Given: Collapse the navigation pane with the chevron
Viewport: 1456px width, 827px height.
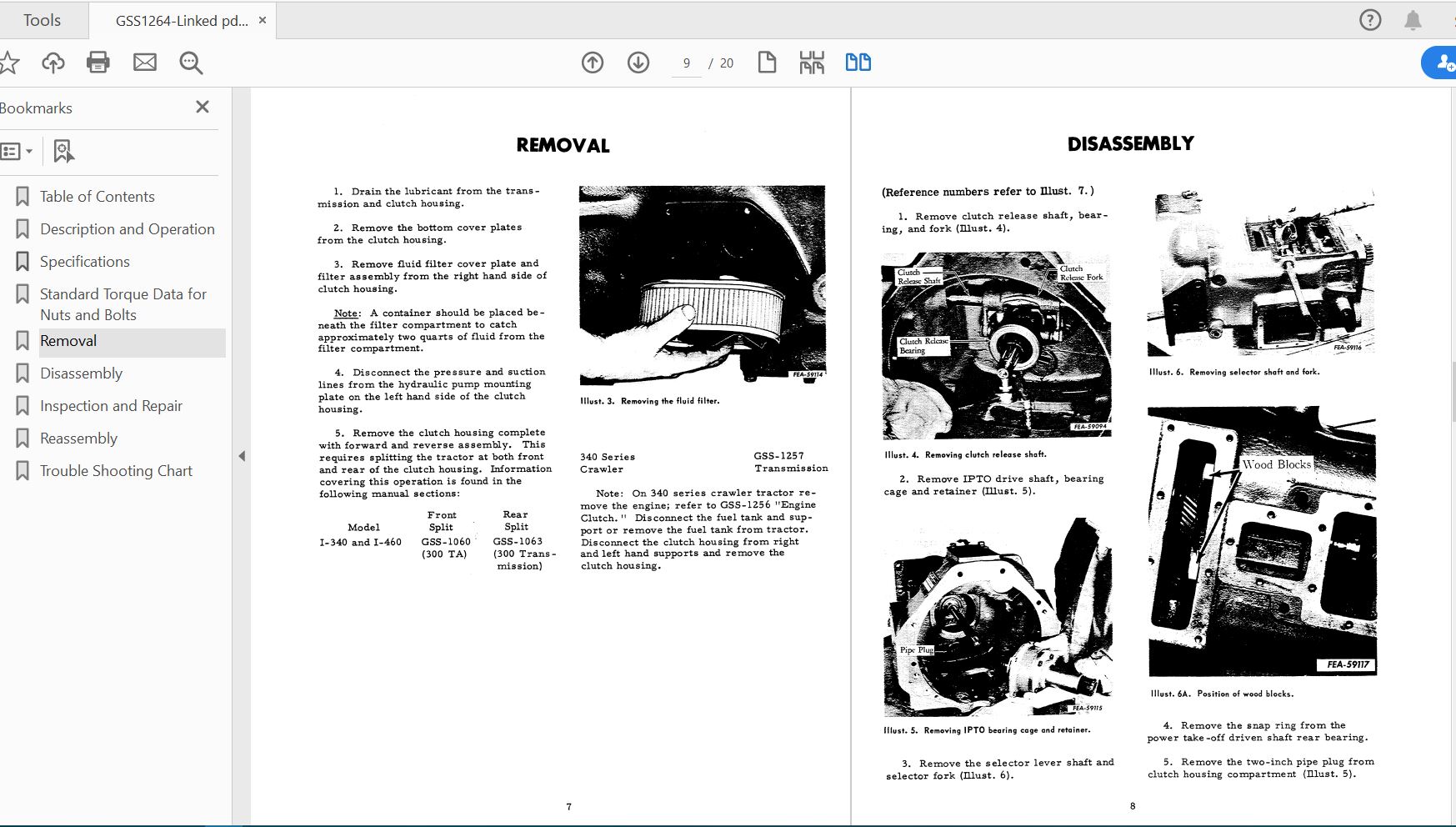Looking at the screenshot, I should pos(241,456).
